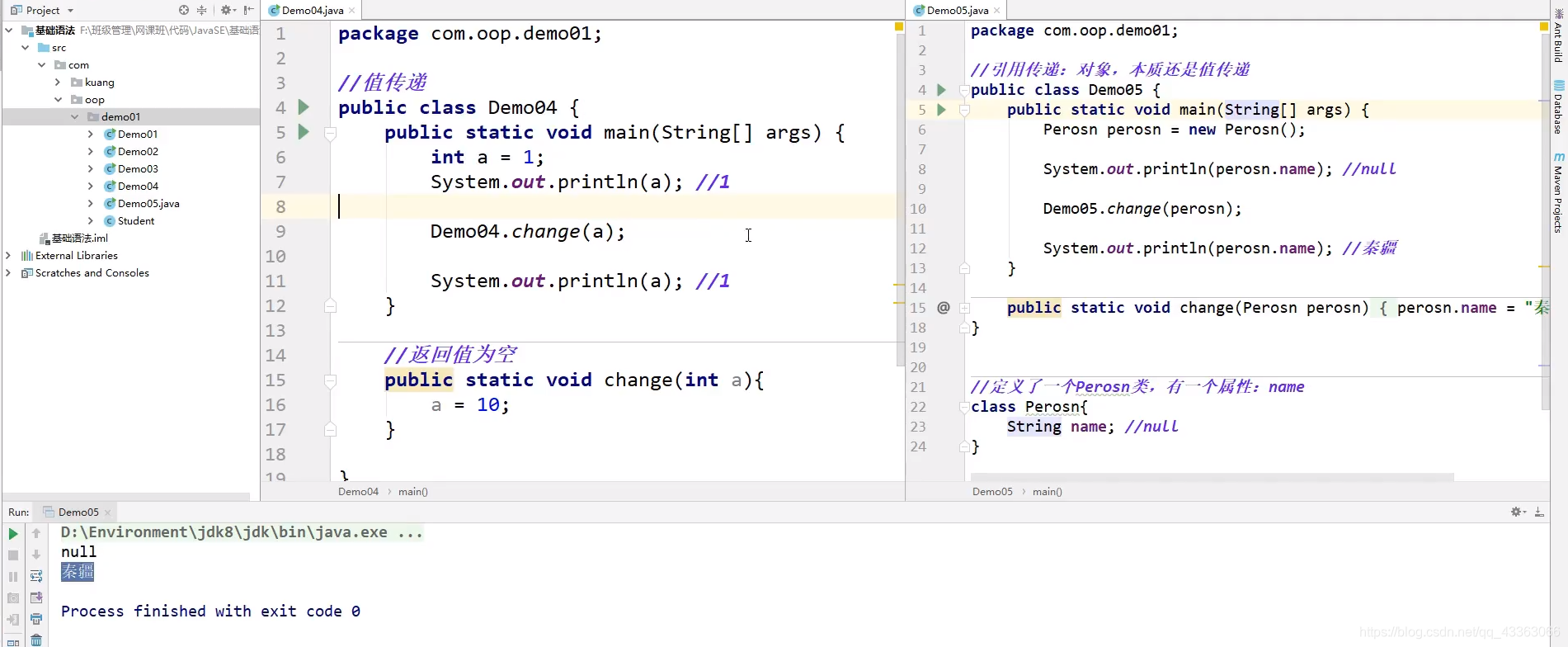Click the main() breadcrumb below the right editor
The image size is (1568, 647).
coord(1048,492)
